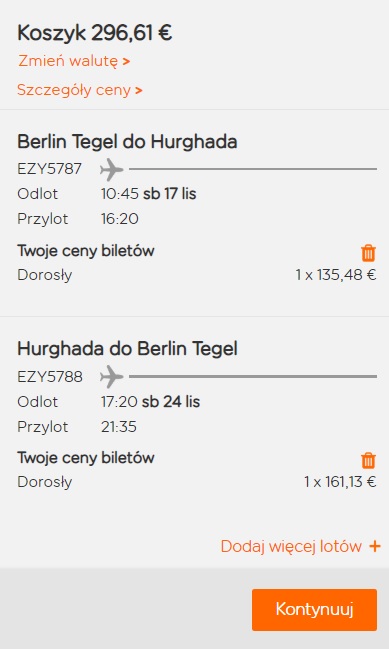The height and width of the screenshot is (649, 389).
Task: Click the Koszyk 296,61 € basket heading
Action: pyautogui.click(x=94, y=33)
